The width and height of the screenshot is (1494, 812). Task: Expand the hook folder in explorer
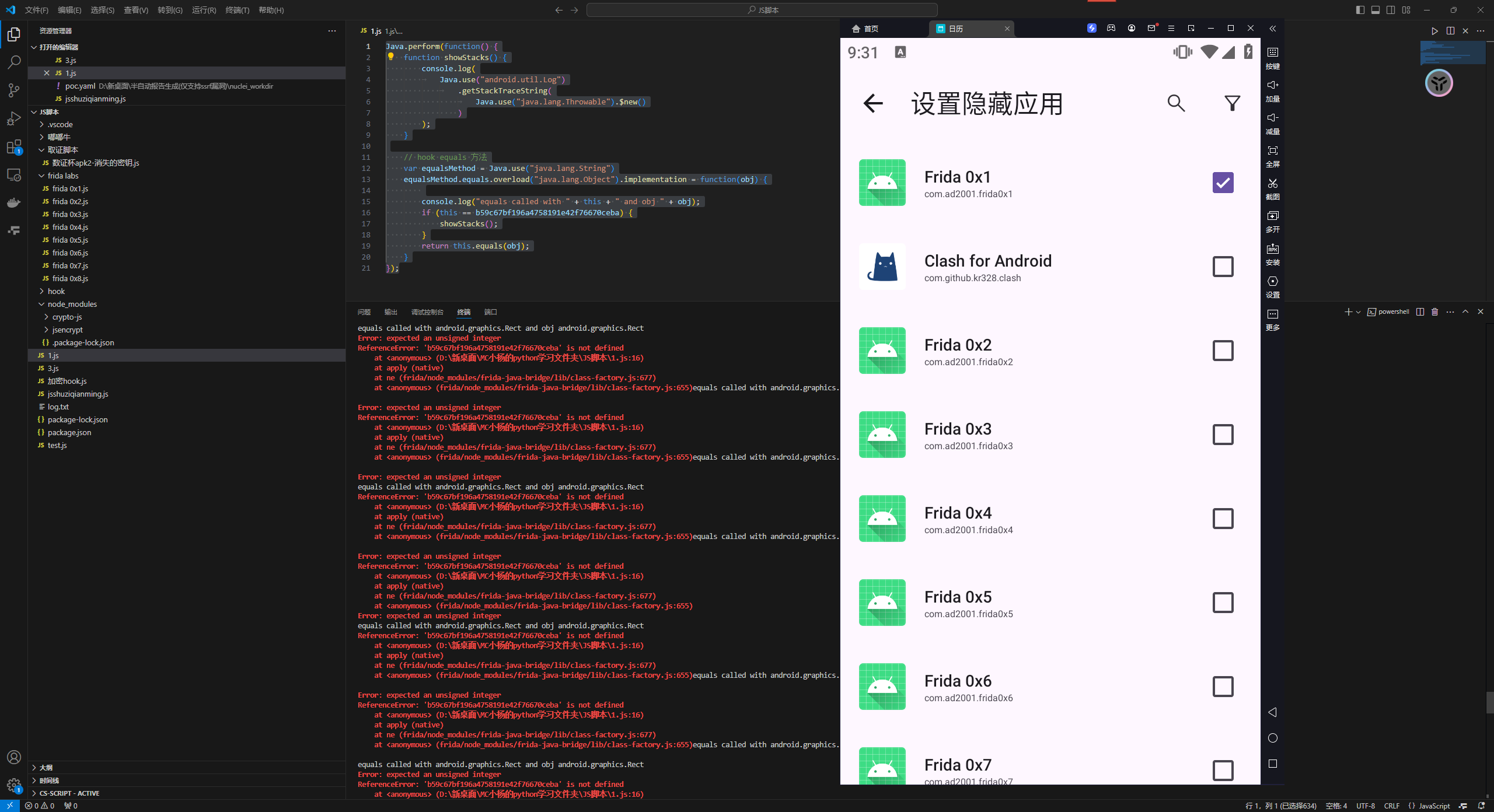point(56,291)
